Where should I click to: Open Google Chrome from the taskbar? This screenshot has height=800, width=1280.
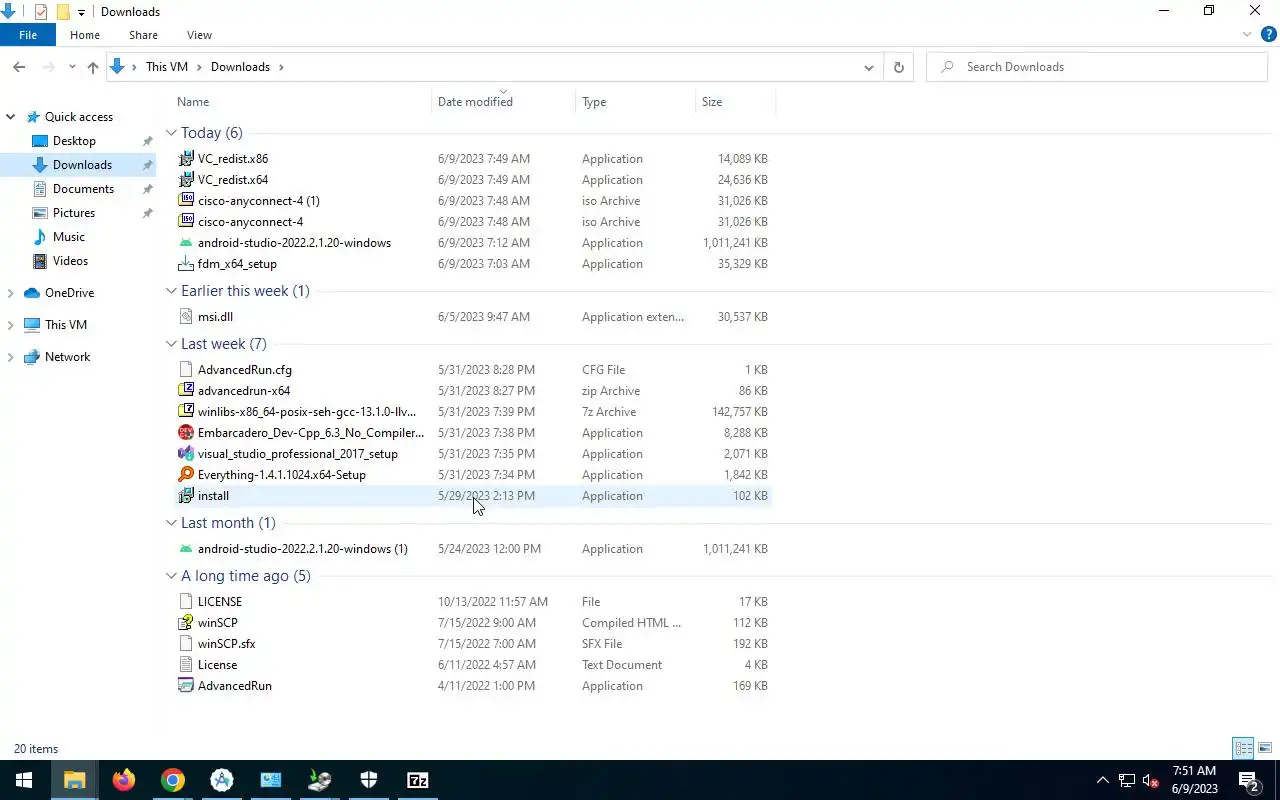click(x=173, y=780)
